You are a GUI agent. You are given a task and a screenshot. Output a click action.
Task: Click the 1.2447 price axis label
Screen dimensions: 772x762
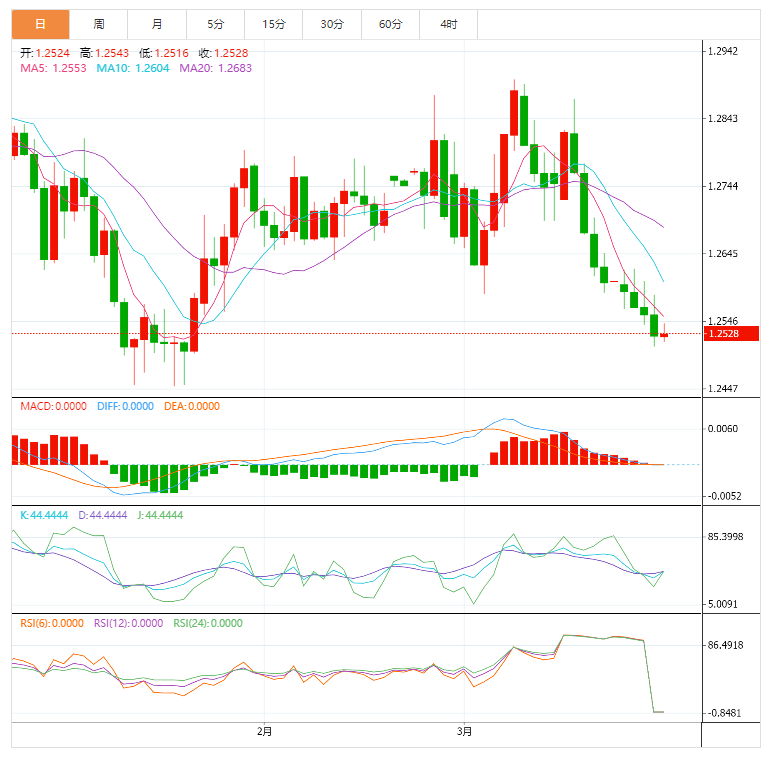723,388
